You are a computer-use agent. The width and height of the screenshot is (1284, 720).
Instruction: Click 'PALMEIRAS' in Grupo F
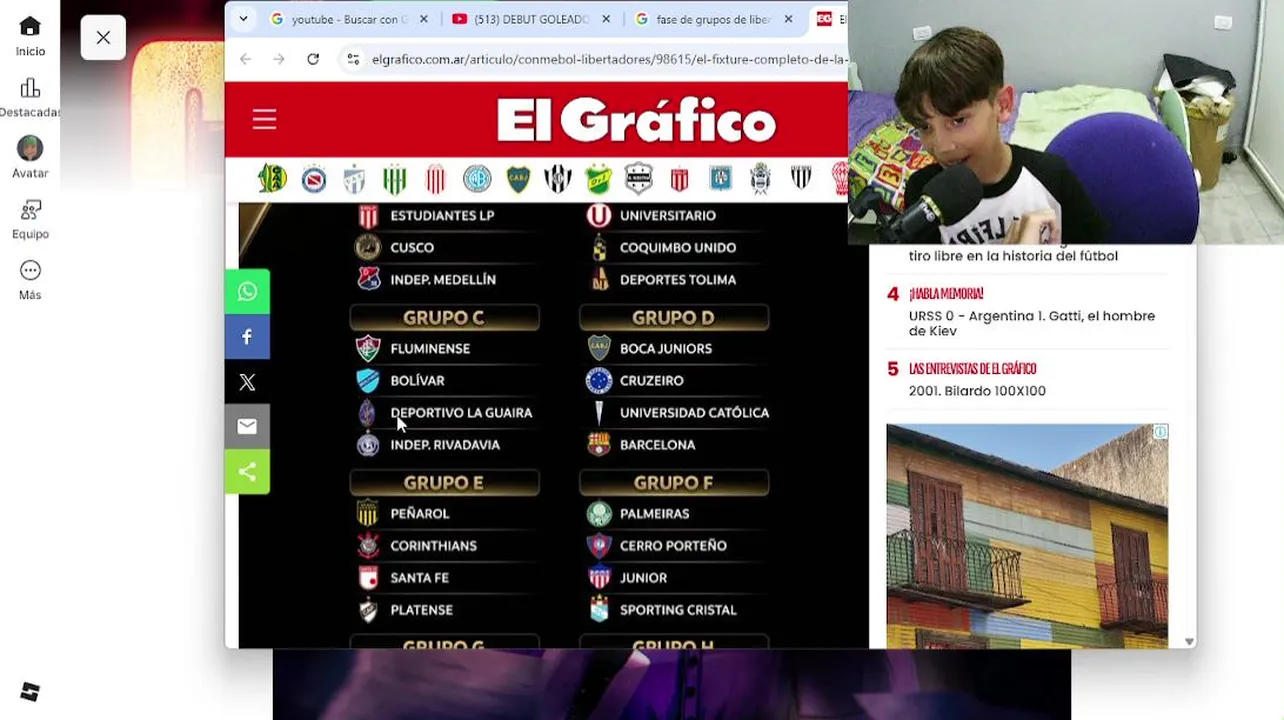click(x=654, y=514)
